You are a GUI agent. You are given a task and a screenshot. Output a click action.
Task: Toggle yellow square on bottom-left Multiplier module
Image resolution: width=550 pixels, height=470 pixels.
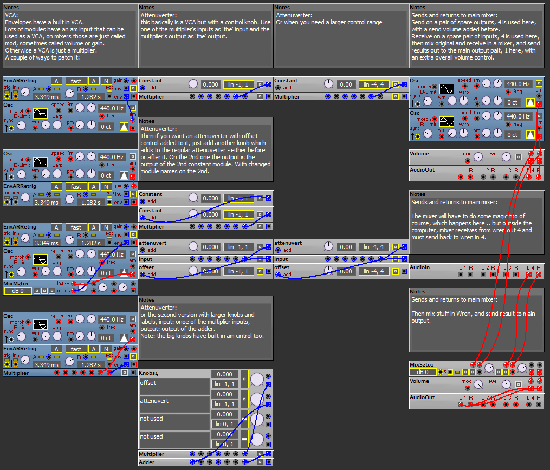(124, 372)
